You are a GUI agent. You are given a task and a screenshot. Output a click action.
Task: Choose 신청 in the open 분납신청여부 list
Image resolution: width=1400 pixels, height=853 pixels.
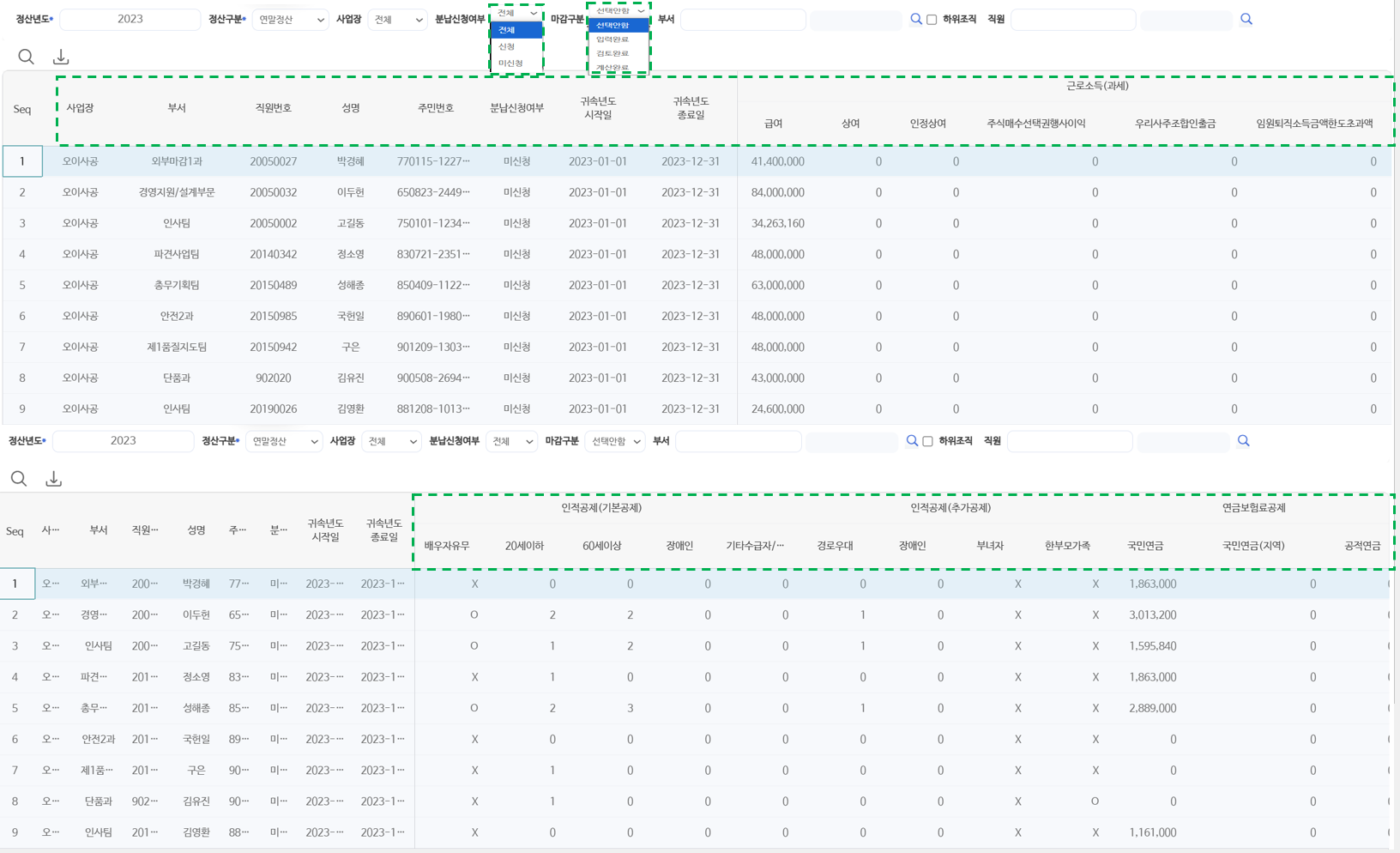pos(516,46)
